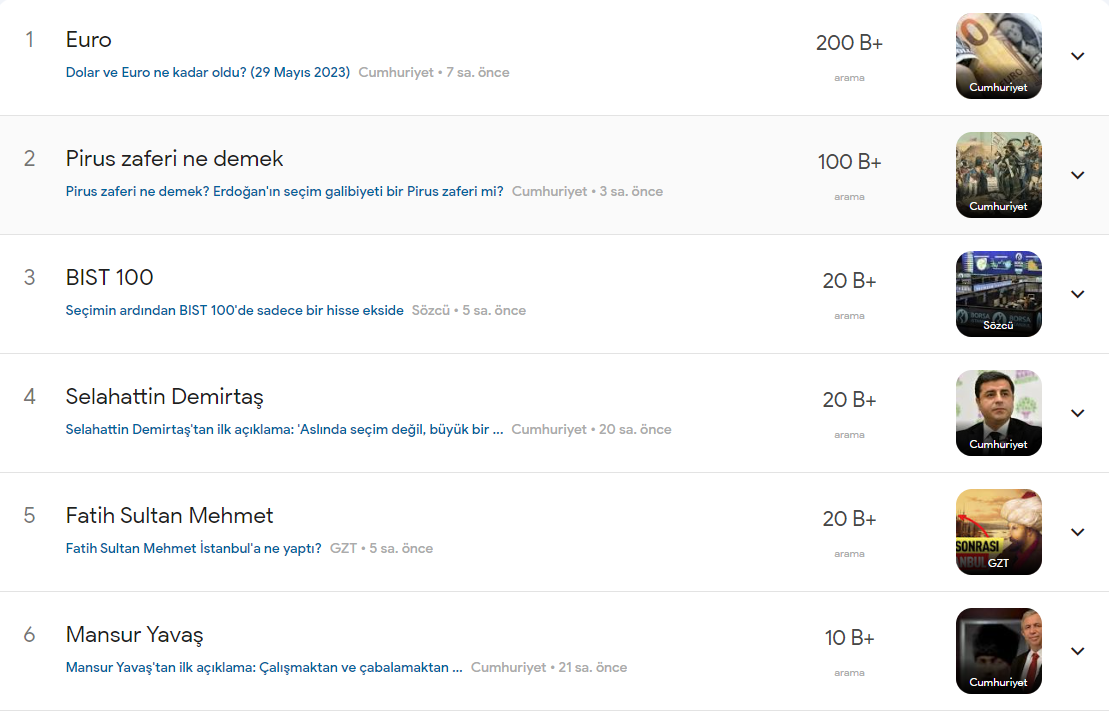
Task: Open the Pirus zaferi painting thumbnail
Action: tap(998, 175)
